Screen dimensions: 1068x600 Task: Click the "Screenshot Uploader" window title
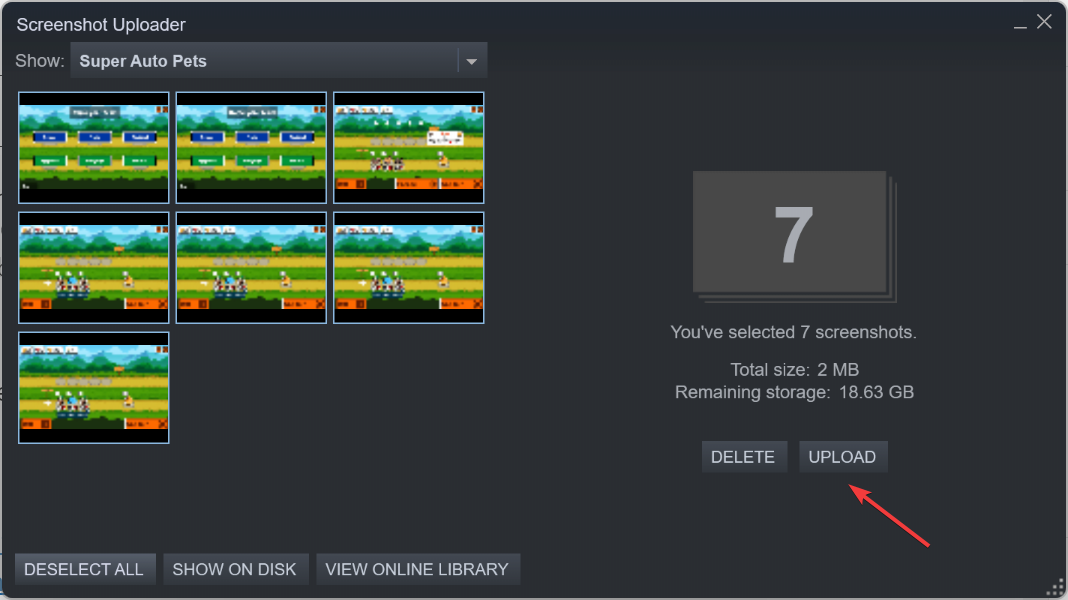(101, 25)
